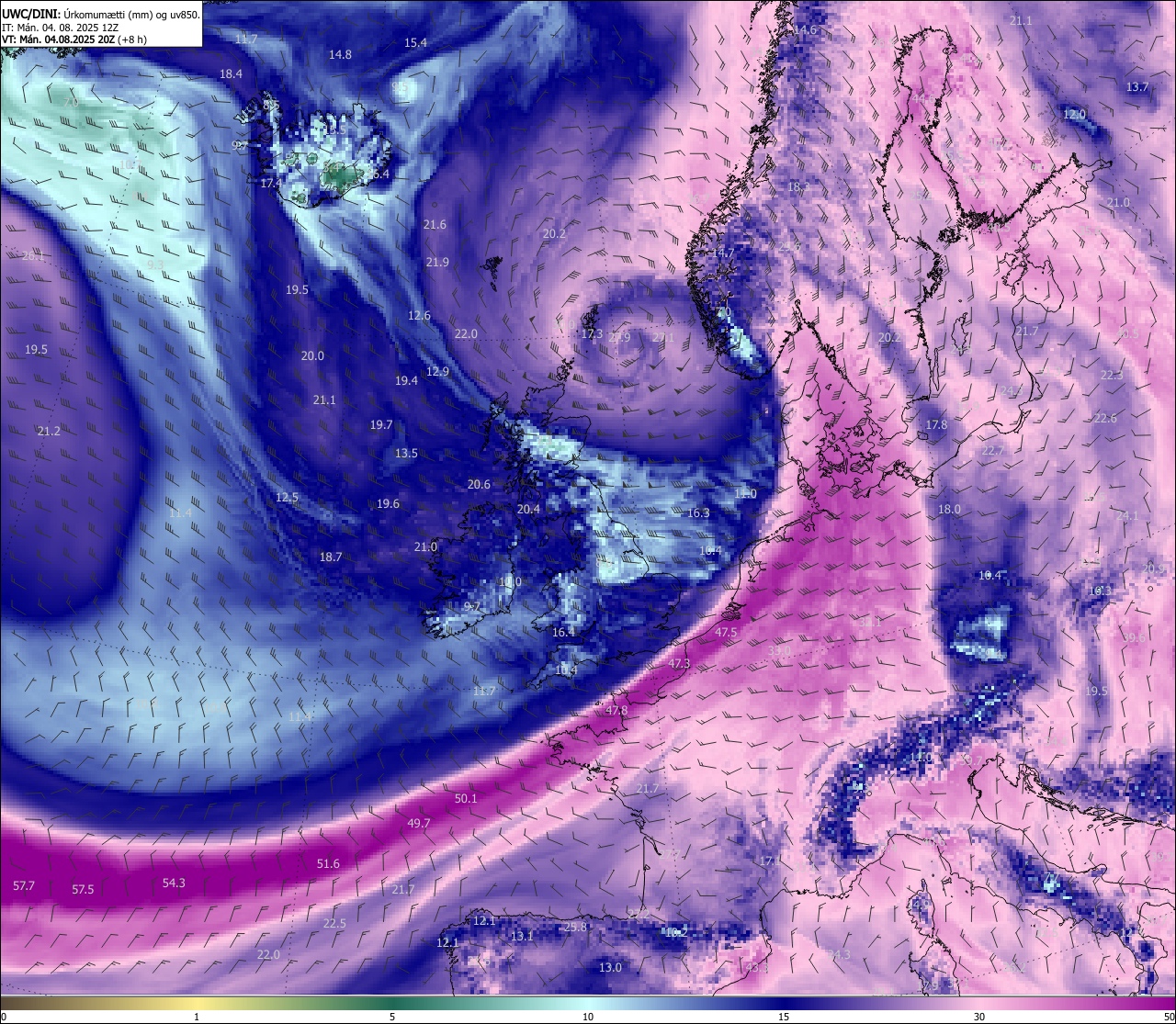Image resolution: width=1176 pixels, height=1024 pixels.
Task: Click the 12.9 value label
Action: click(437, 371)
